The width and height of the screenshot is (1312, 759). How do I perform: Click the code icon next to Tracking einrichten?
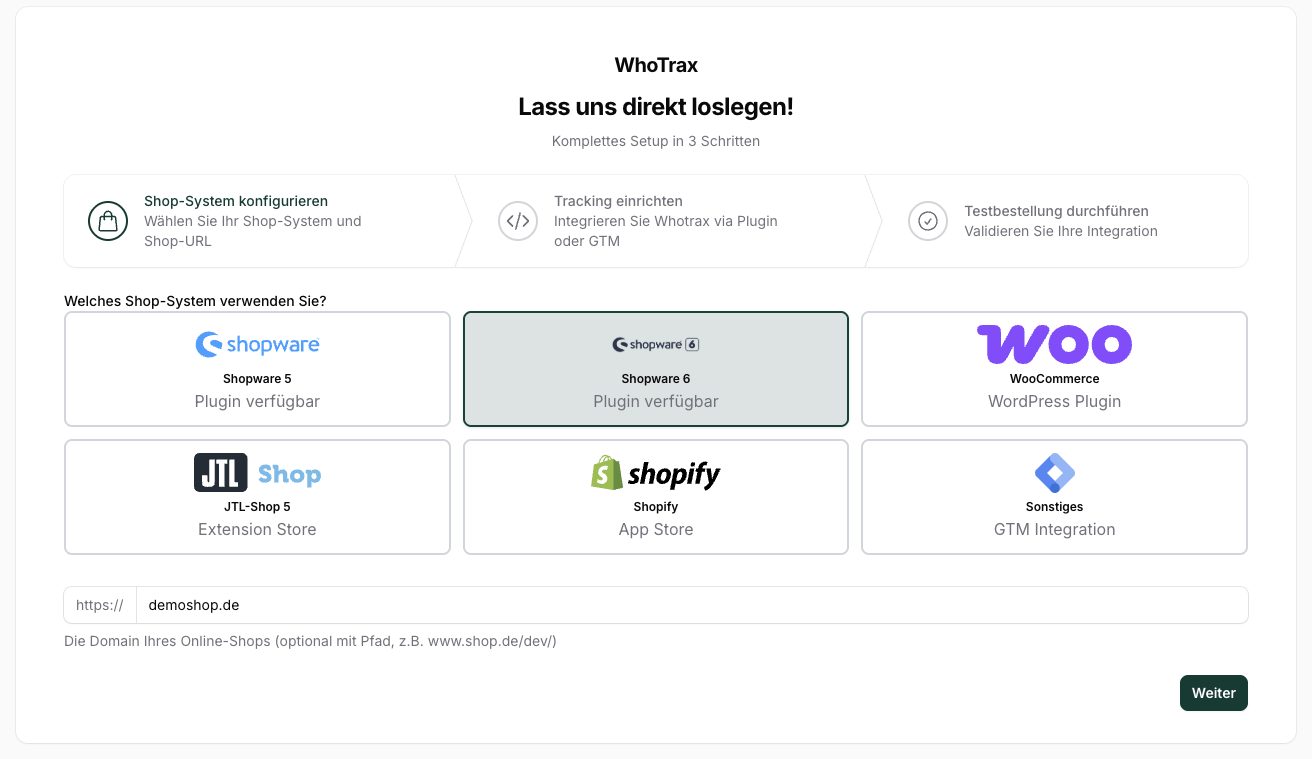[518, 221]
